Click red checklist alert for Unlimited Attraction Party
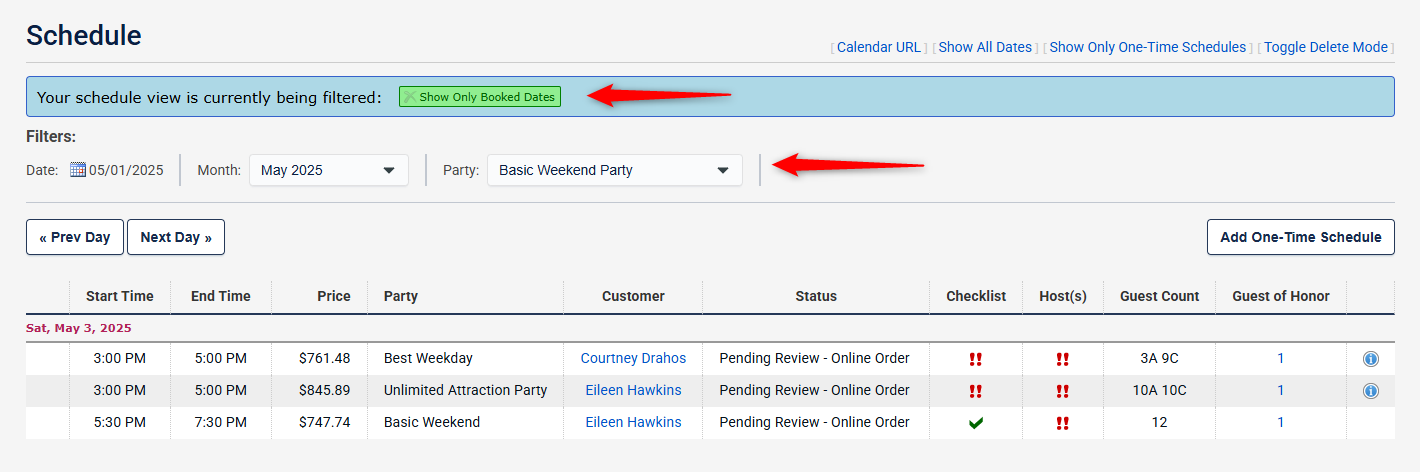The height and width of the screenshot is (472, 1420). (x=976, y=391)
